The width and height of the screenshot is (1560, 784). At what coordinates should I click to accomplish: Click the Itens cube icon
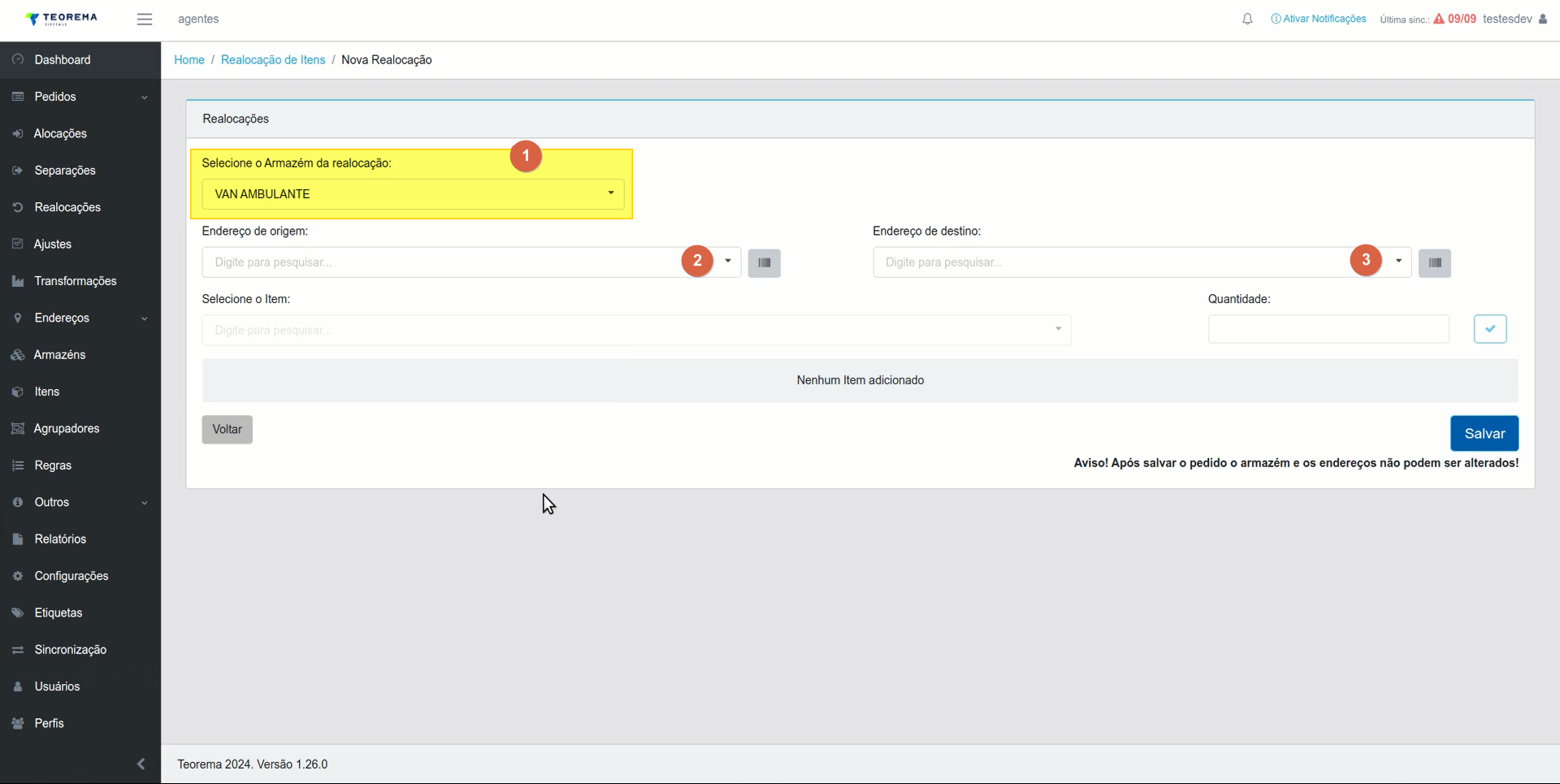18,392
